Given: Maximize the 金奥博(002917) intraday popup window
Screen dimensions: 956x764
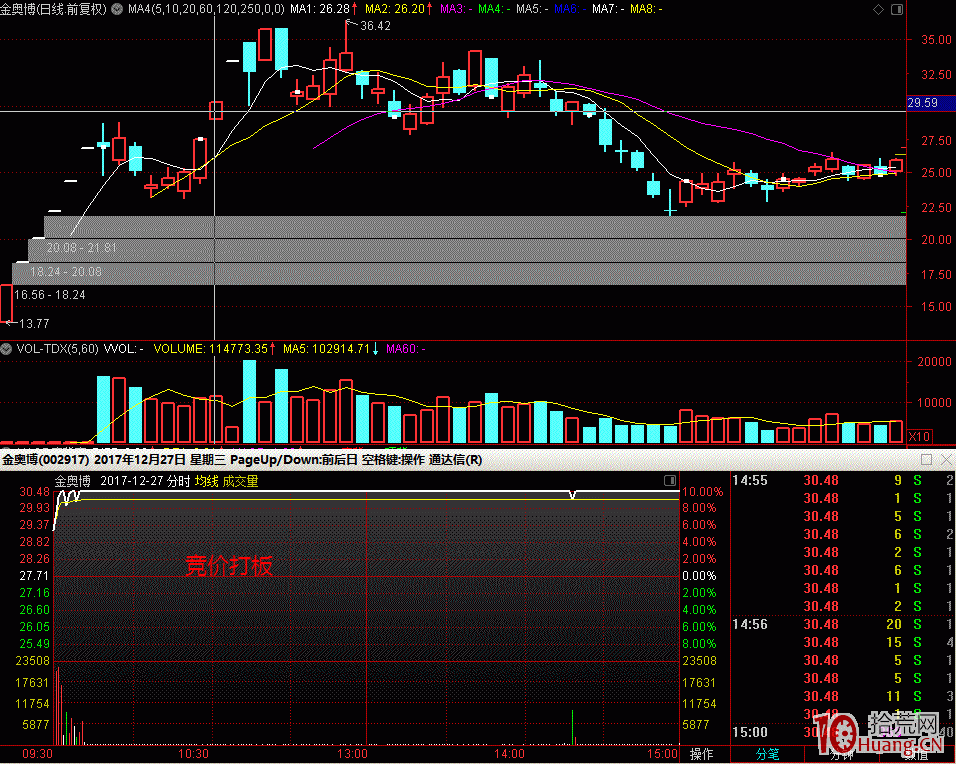Looking at the screenshot, I should coord(927,459).
